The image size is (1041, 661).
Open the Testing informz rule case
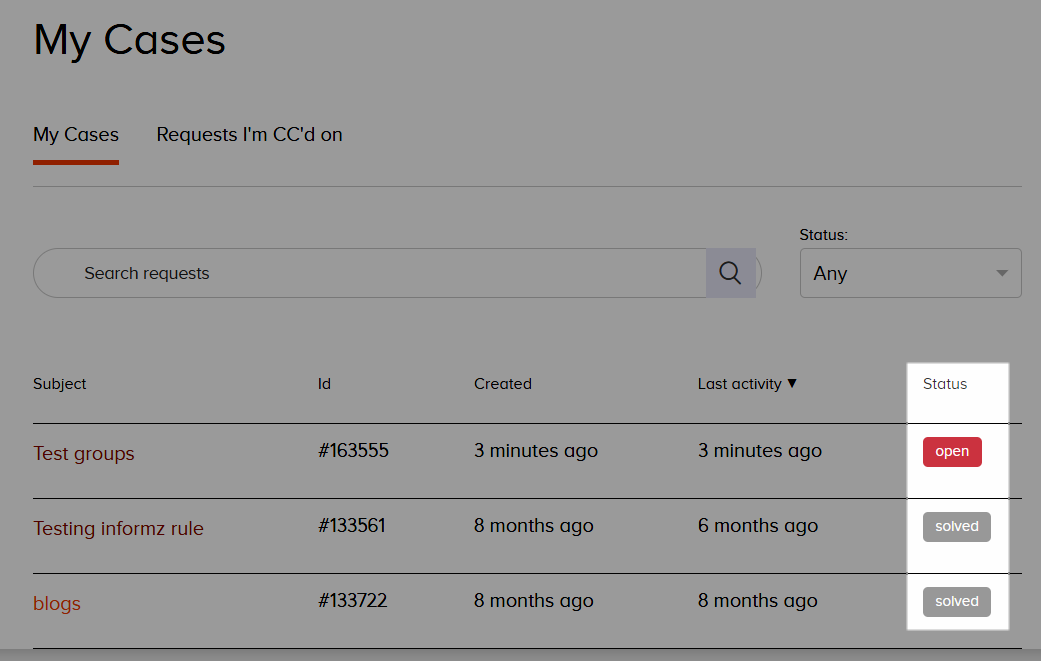coord(118,528)
